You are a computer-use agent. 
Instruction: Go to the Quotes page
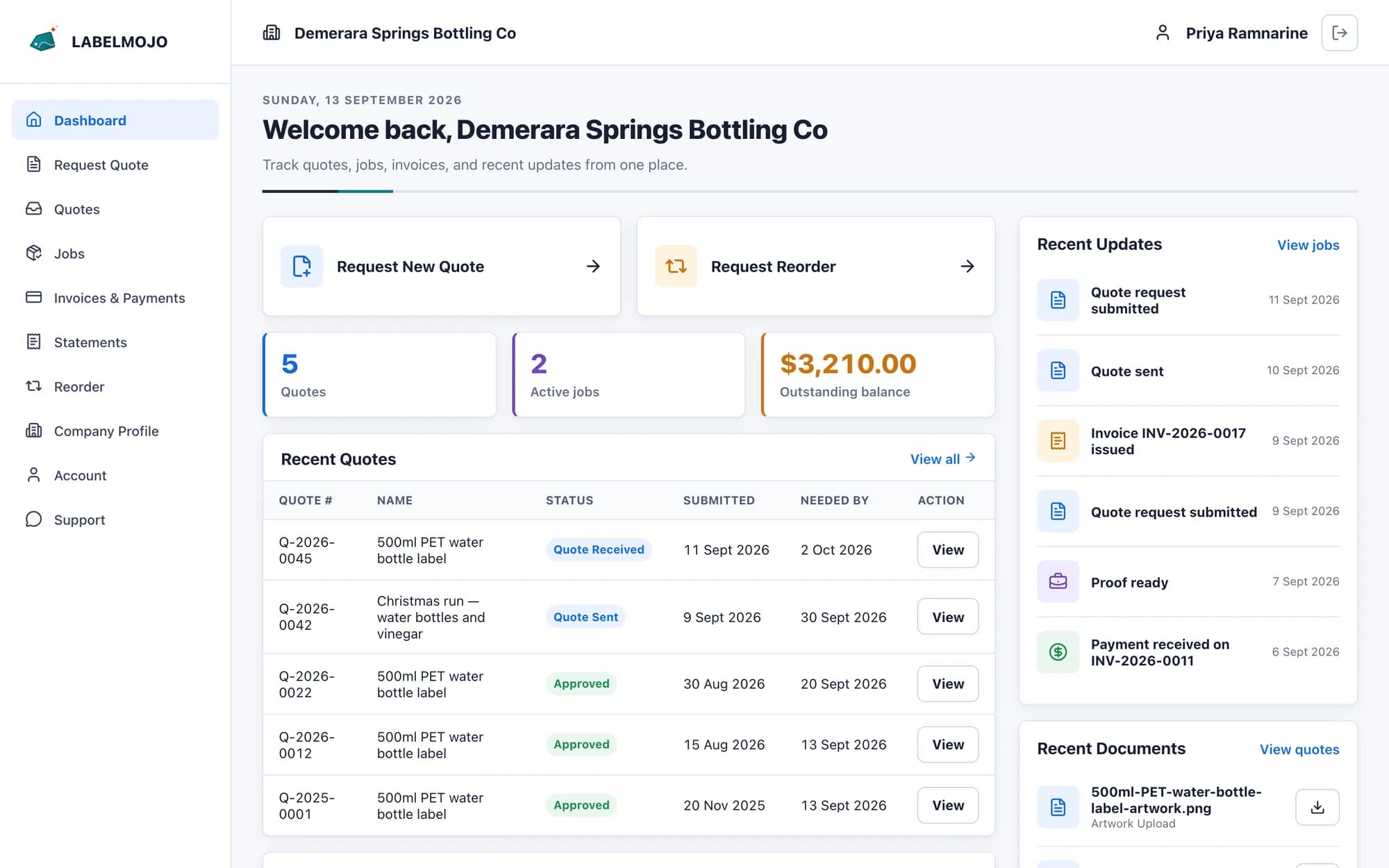[x=115, y=208]
